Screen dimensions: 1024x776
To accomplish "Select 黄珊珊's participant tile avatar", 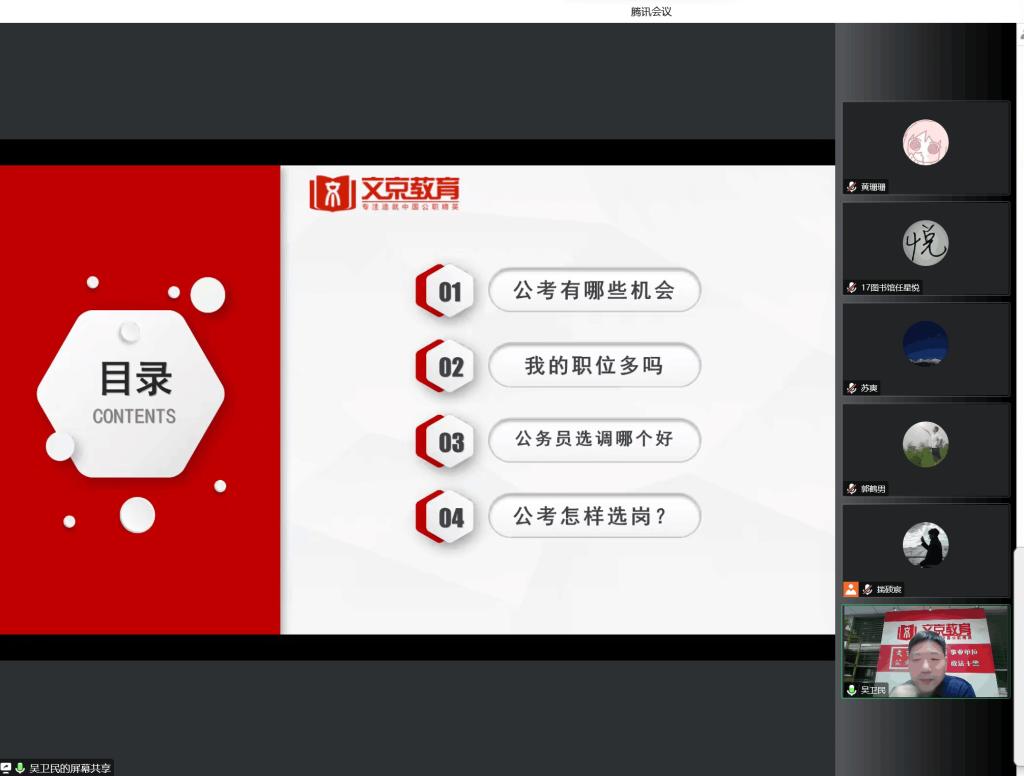I will tap(925, 142).
